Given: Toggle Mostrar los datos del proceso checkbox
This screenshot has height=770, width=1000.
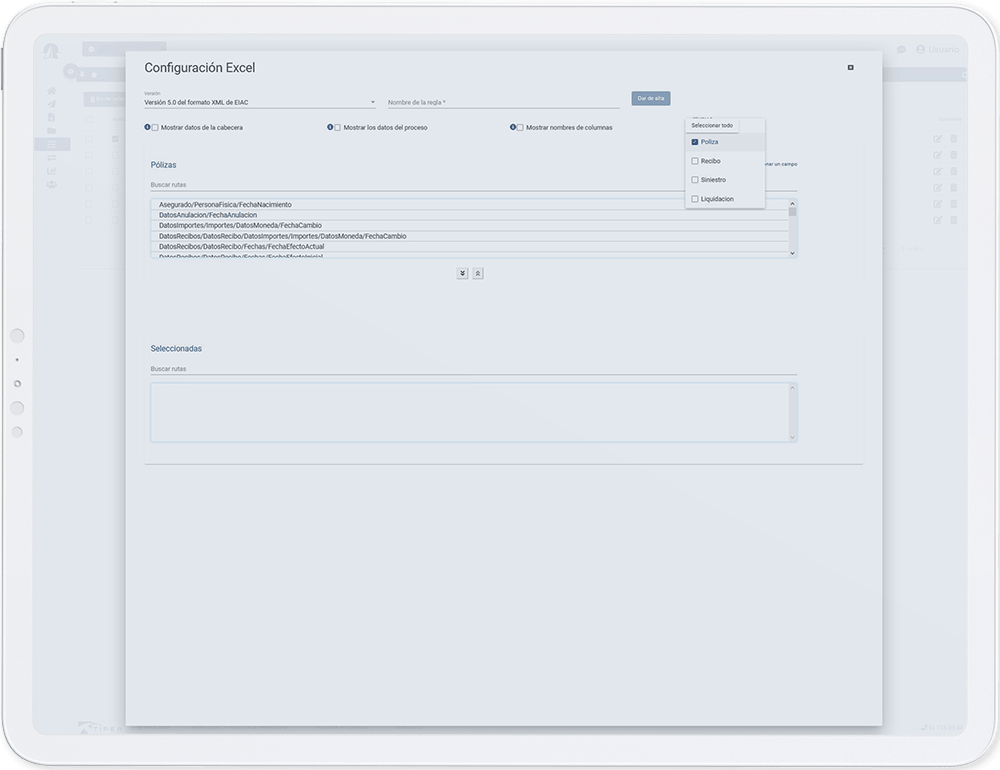Looking at the screenshot, I should (x=338, y=128).
